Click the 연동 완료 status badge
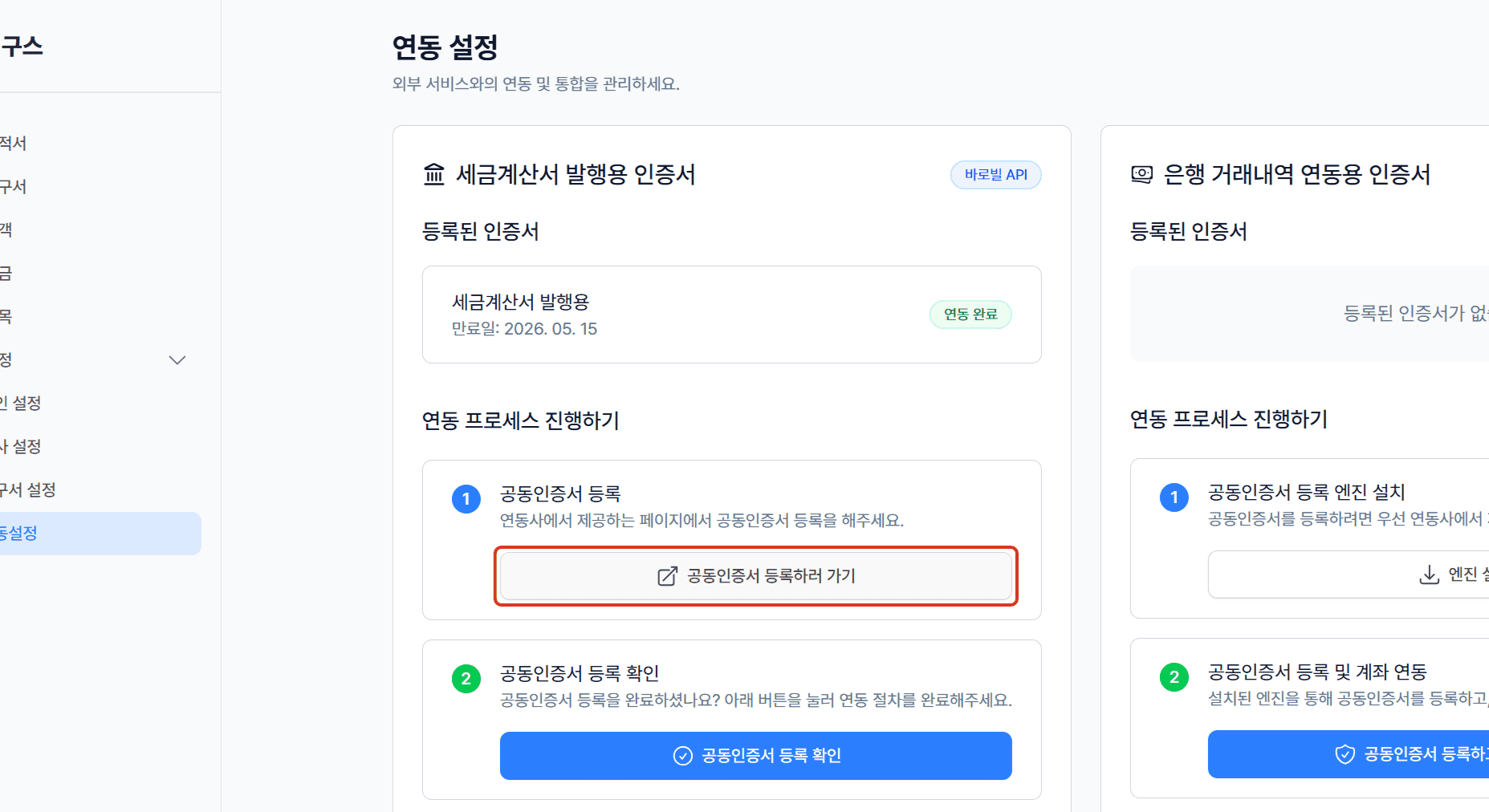1489x812 pixels. (970, 315)
